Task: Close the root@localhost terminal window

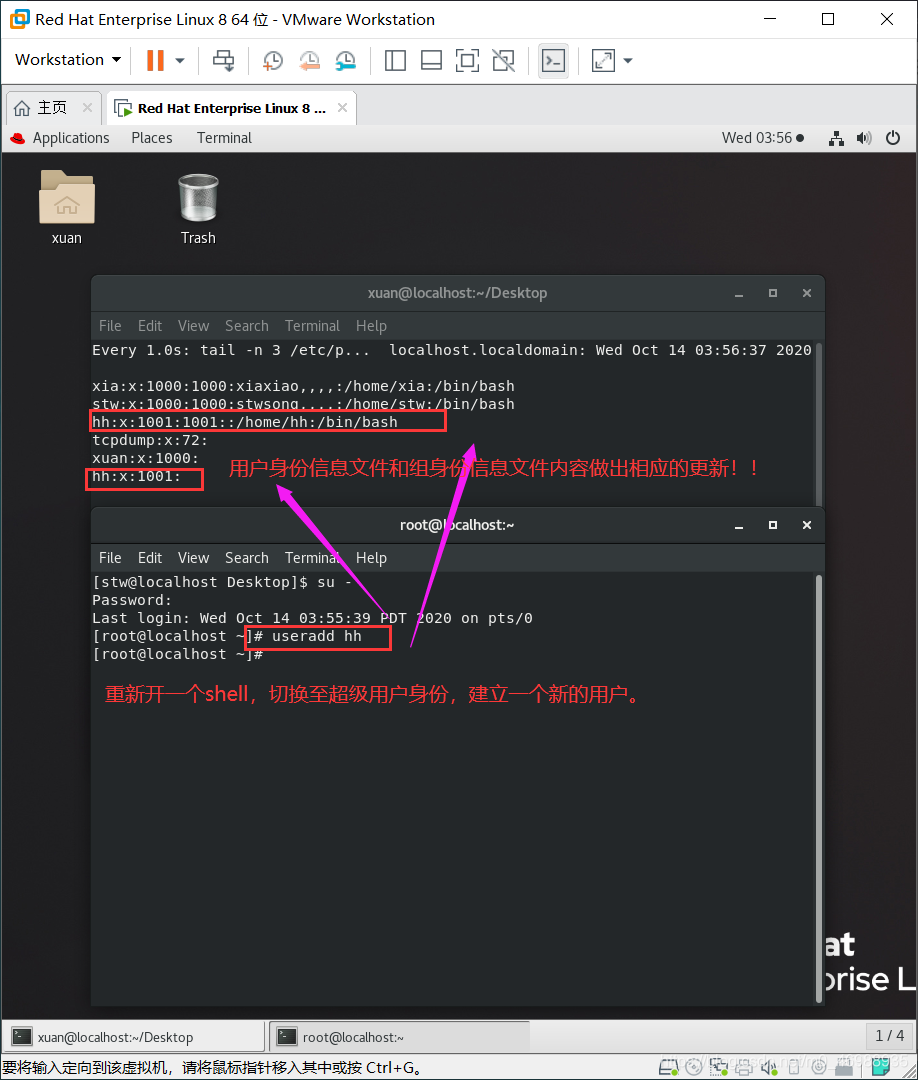Action: click(806, 526)
